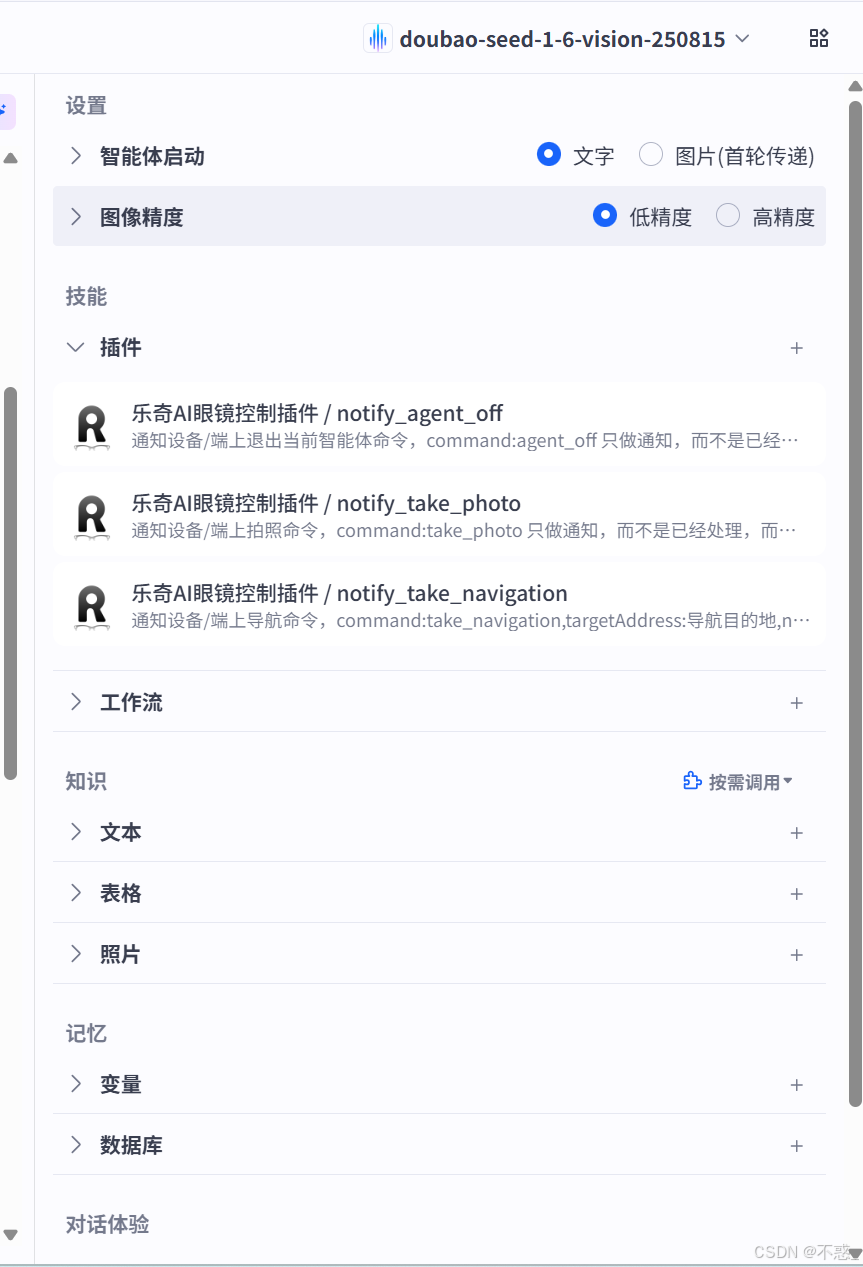
Task: Expand the 变量 memory section
Action: tap(76, 1084)
